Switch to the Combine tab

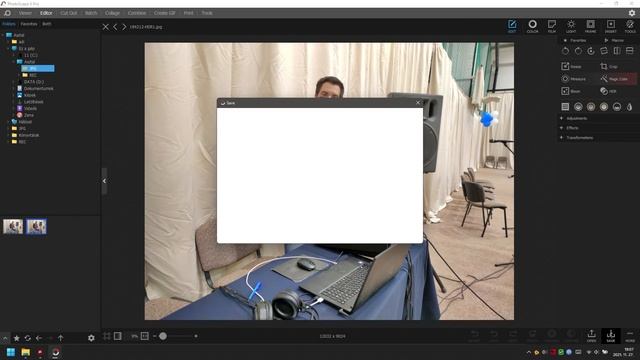pos(137,13)
